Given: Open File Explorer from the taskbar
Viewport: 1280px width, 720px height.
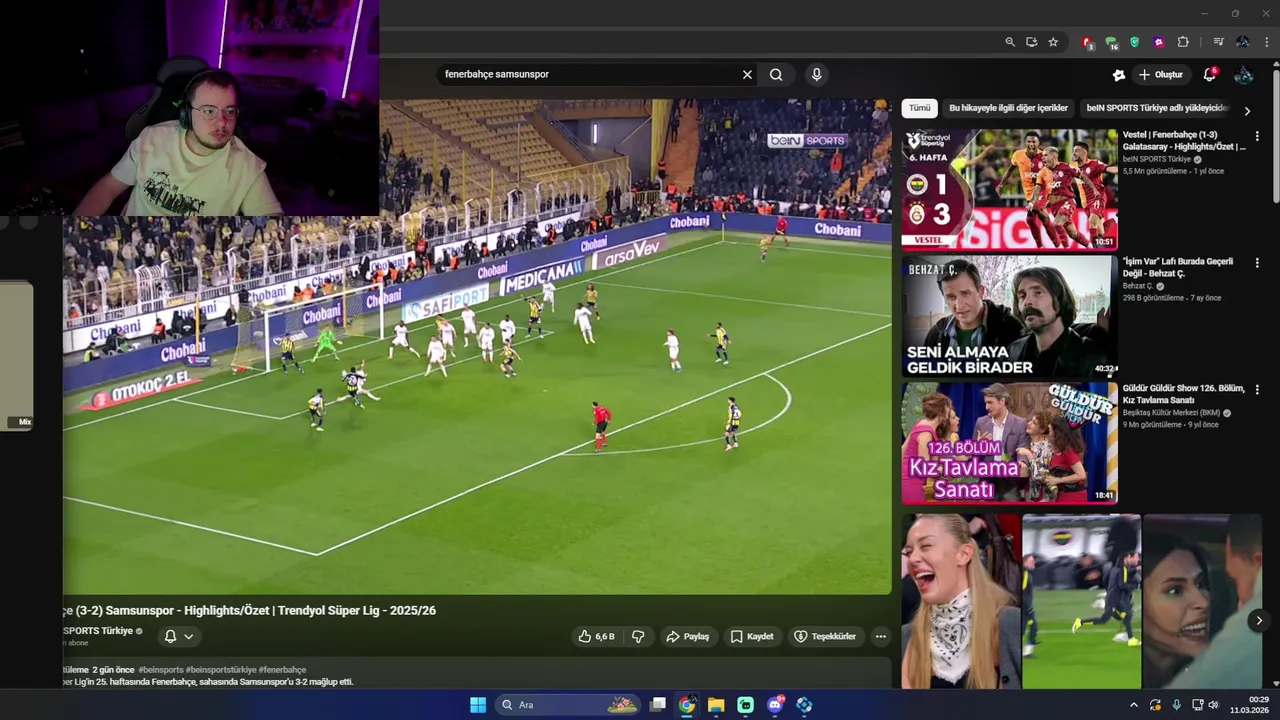Looking at the screenshot, I should [716, 705].
